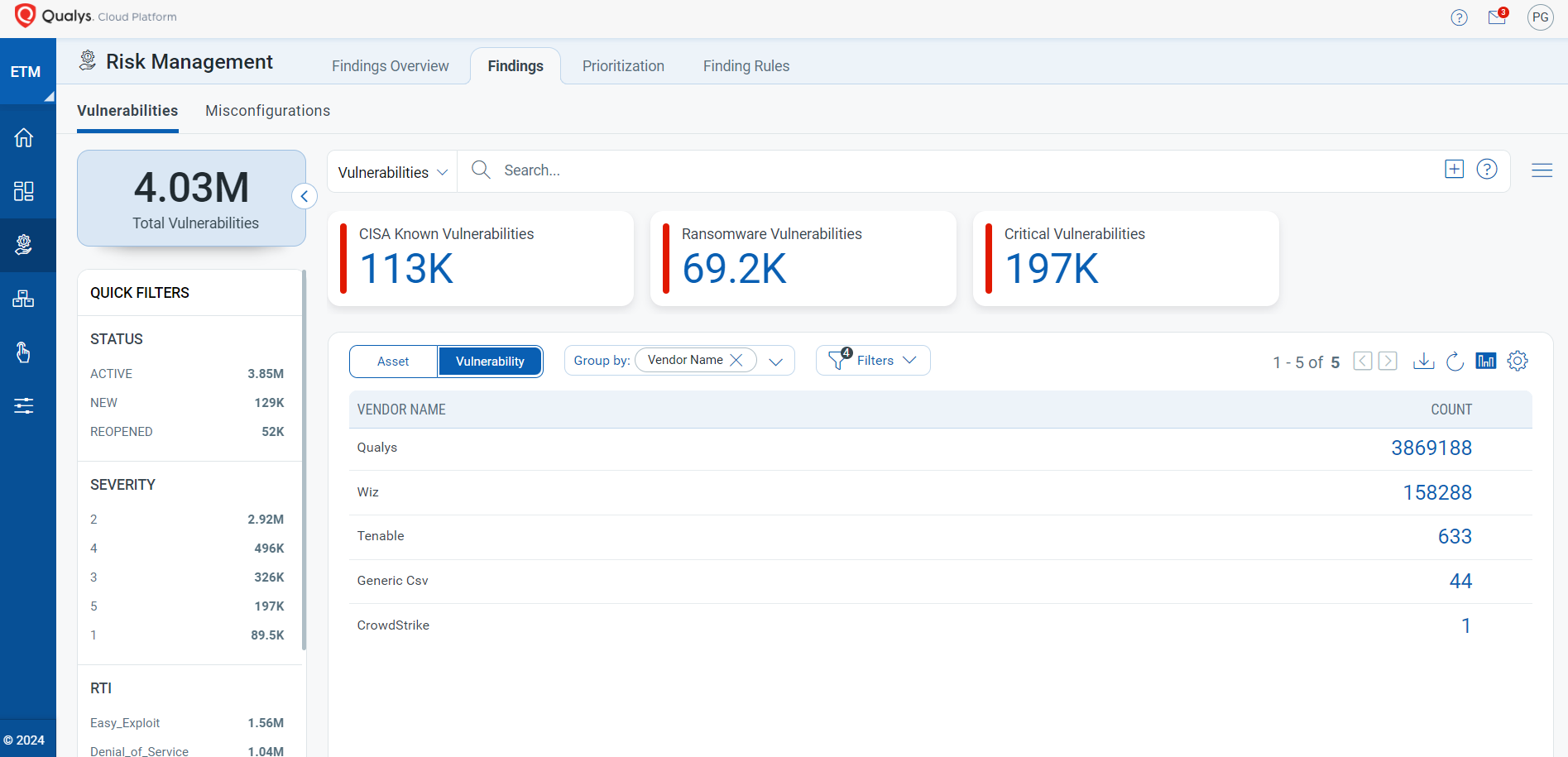Switch view to Asset toggle
Image resolution: width=1568 pixels, height=757 pixels.
tap(393, 362)
